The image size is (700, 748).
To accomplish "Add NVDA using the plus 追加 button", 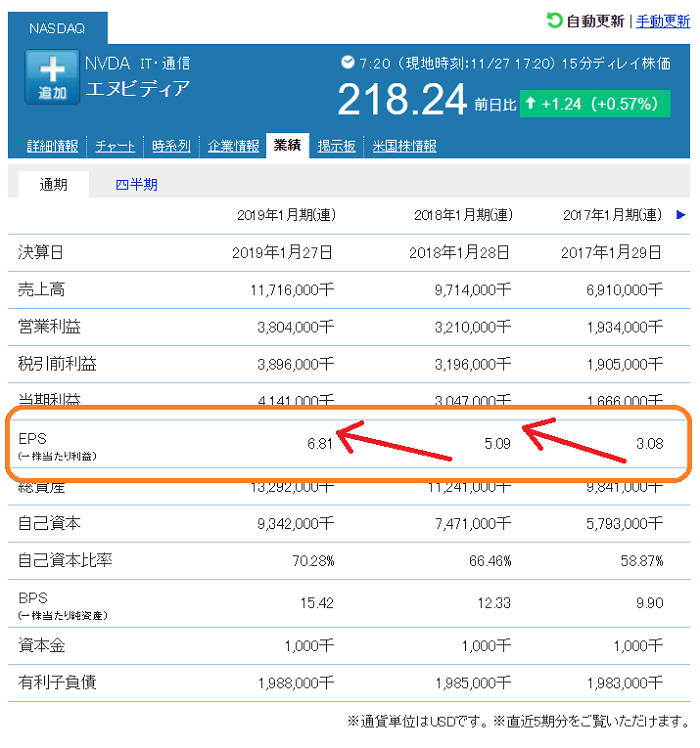I will point(52,77).
